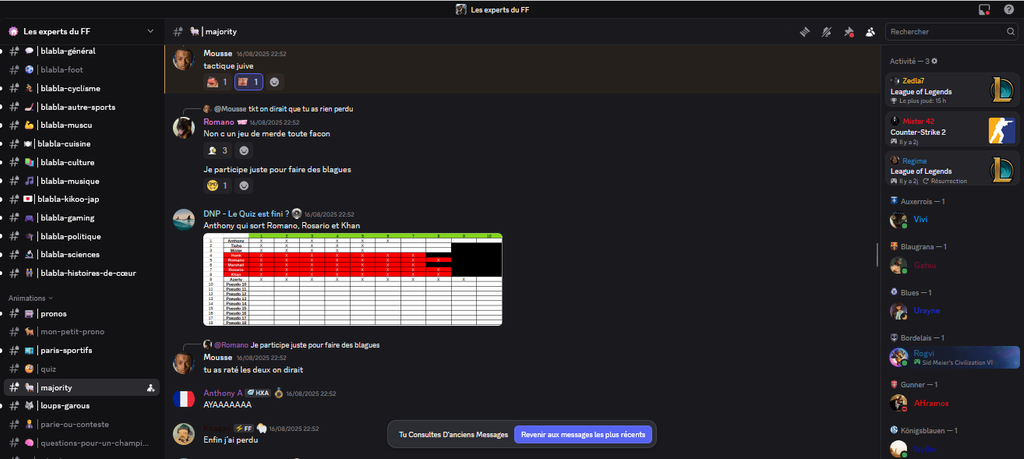Click 'Revenir aux messages les plus récents'
This screenshot has width=1024, height=459.
[582, 435]
